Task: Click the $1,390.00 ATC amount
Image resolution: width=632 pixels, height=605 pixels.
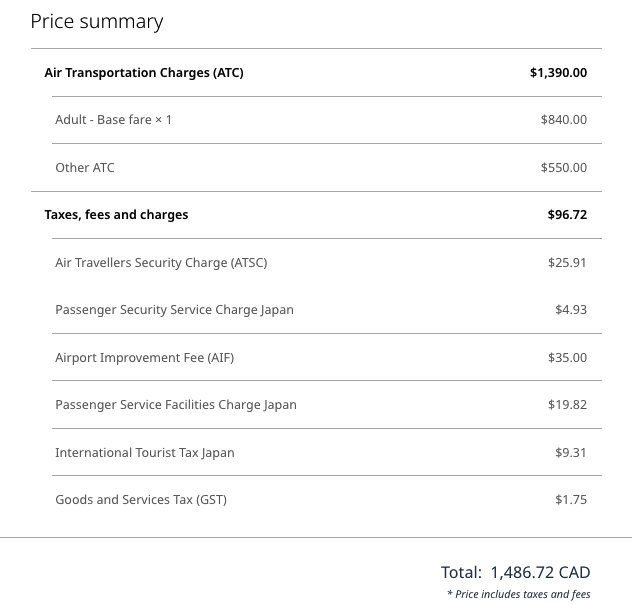Action: point(558,73)
